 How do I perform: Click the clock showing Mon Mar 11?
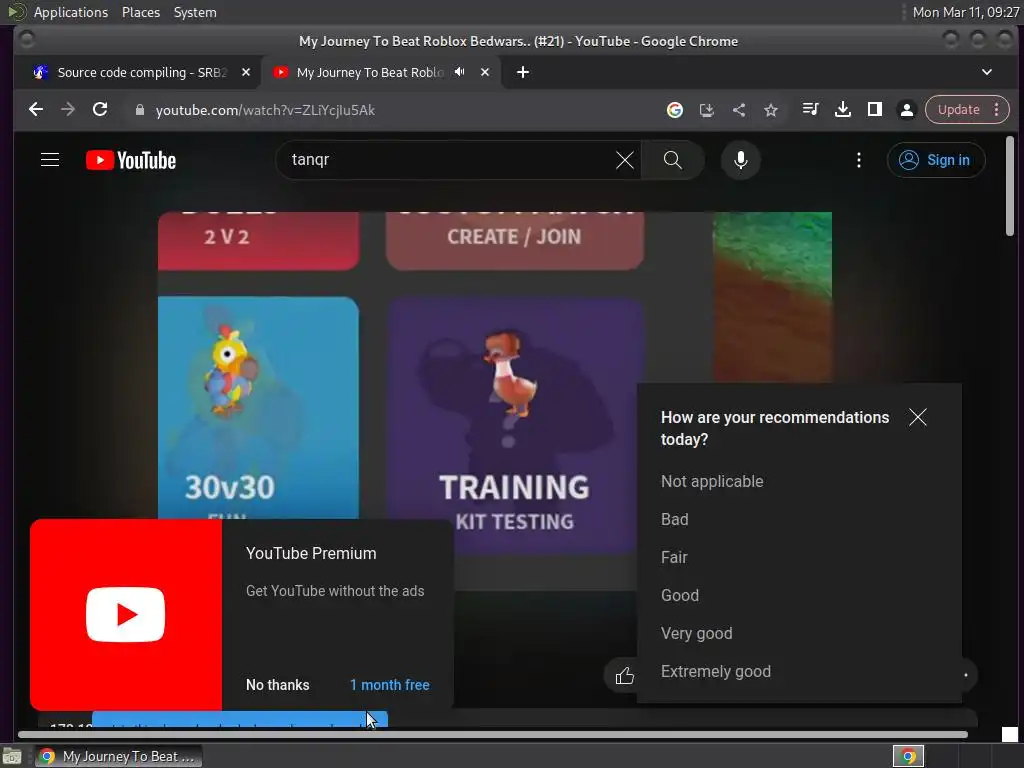[965, 12]
